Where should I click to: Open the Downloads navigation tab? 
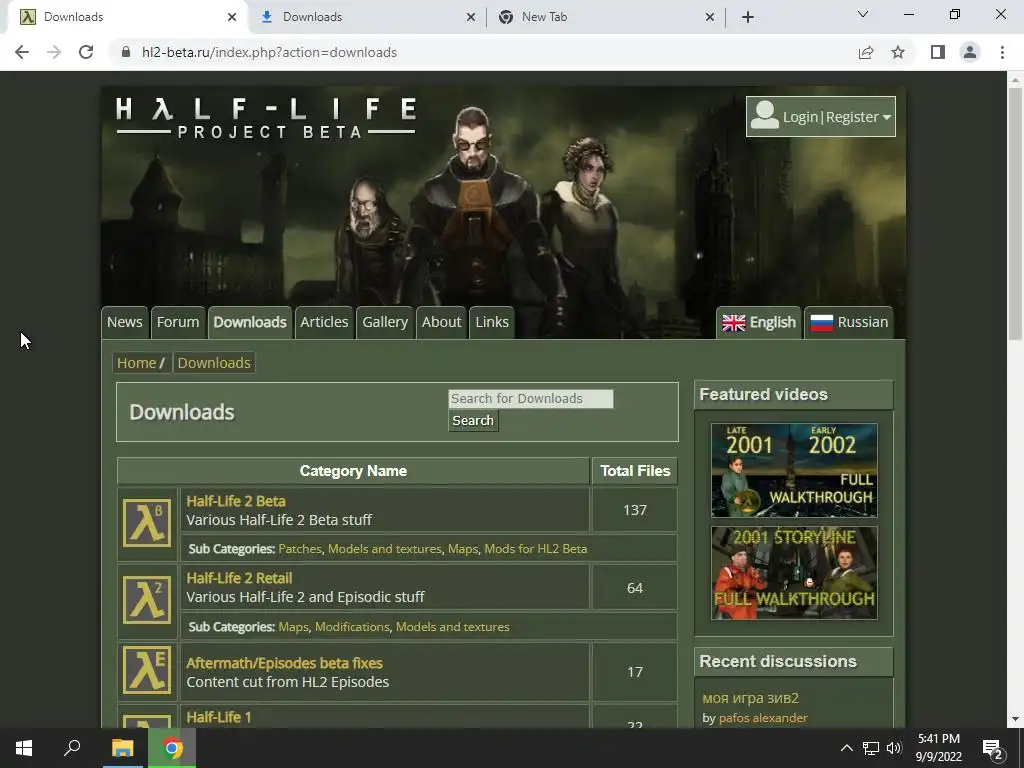click(250, 322)
